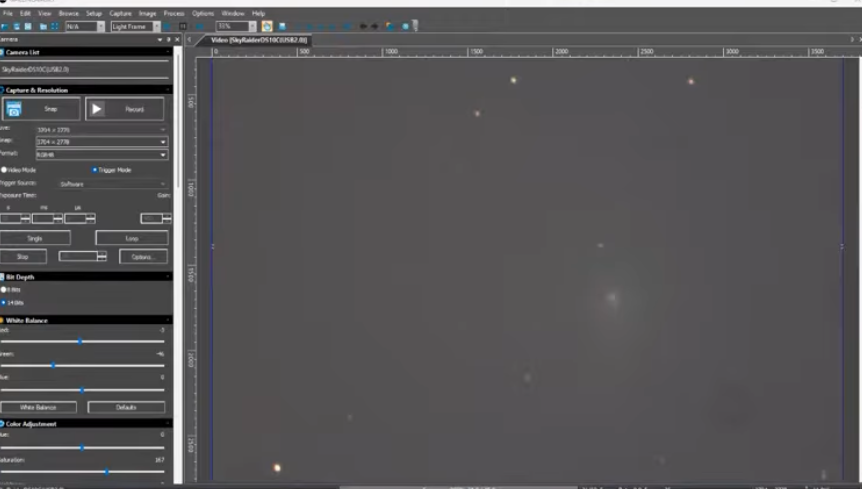Screen dimensions: 862x489
Task: Adjust the Red white balance slider
Action: coord(80,341)
